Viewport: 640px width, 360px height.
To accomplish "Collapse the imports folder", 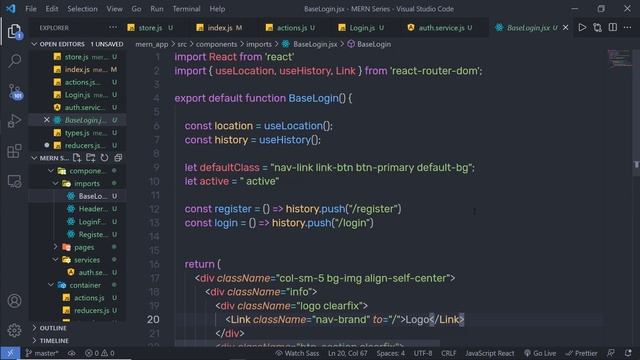I will 77,183.
